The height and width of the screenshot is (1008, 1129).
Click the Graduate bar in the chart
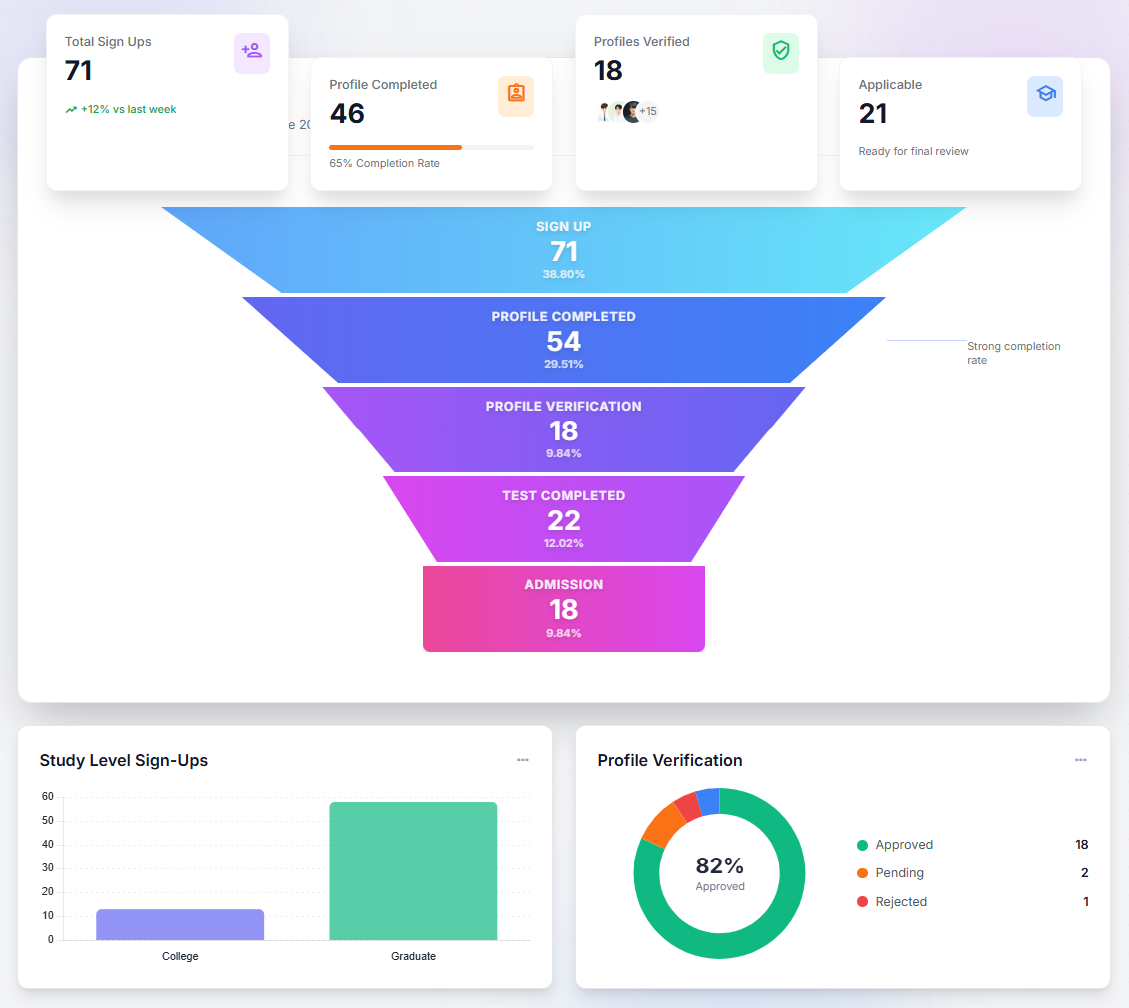tap(413, 870)
